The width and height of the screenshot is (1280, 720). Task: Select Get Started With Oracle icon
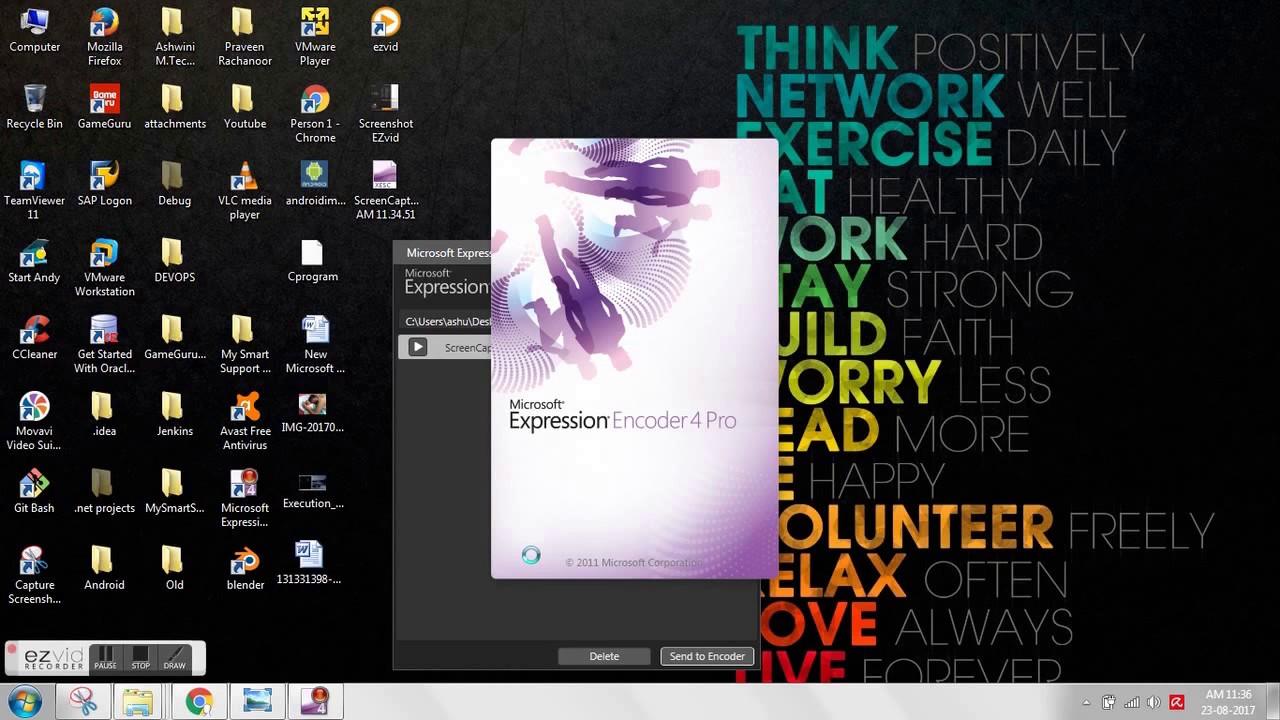(x=104, y=344)
